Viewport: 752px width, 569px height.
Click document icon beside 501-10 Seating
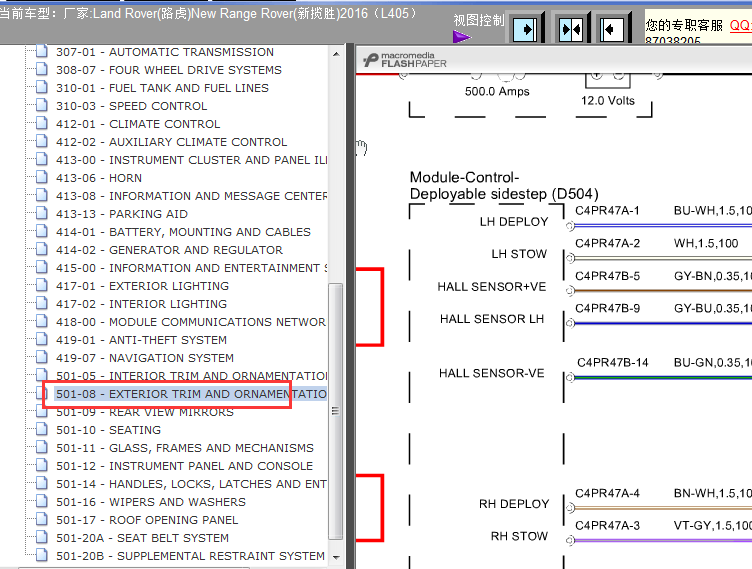42,429
